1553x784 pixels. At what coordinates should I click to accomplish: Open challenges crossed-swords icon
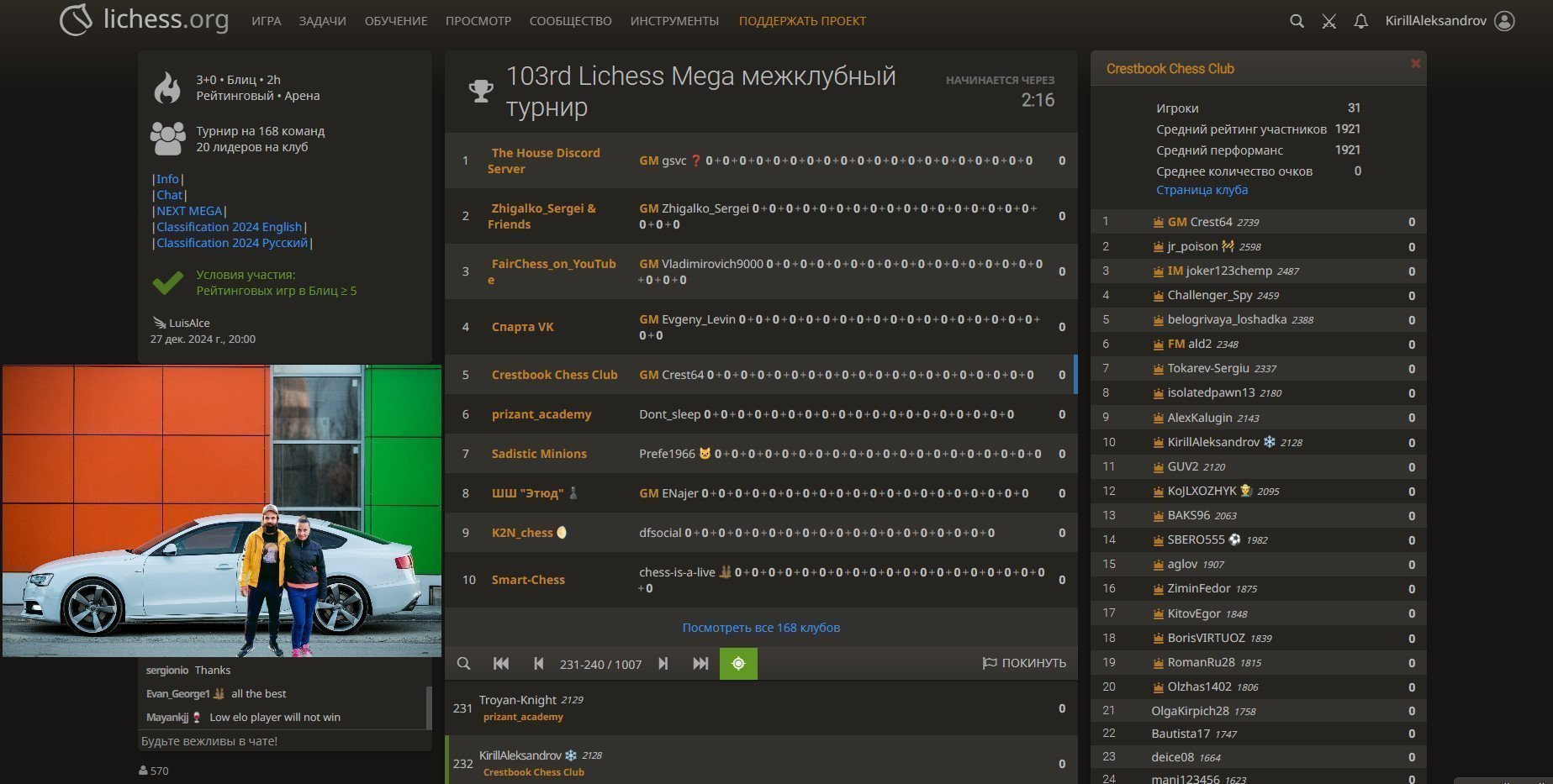point(1329,21)
